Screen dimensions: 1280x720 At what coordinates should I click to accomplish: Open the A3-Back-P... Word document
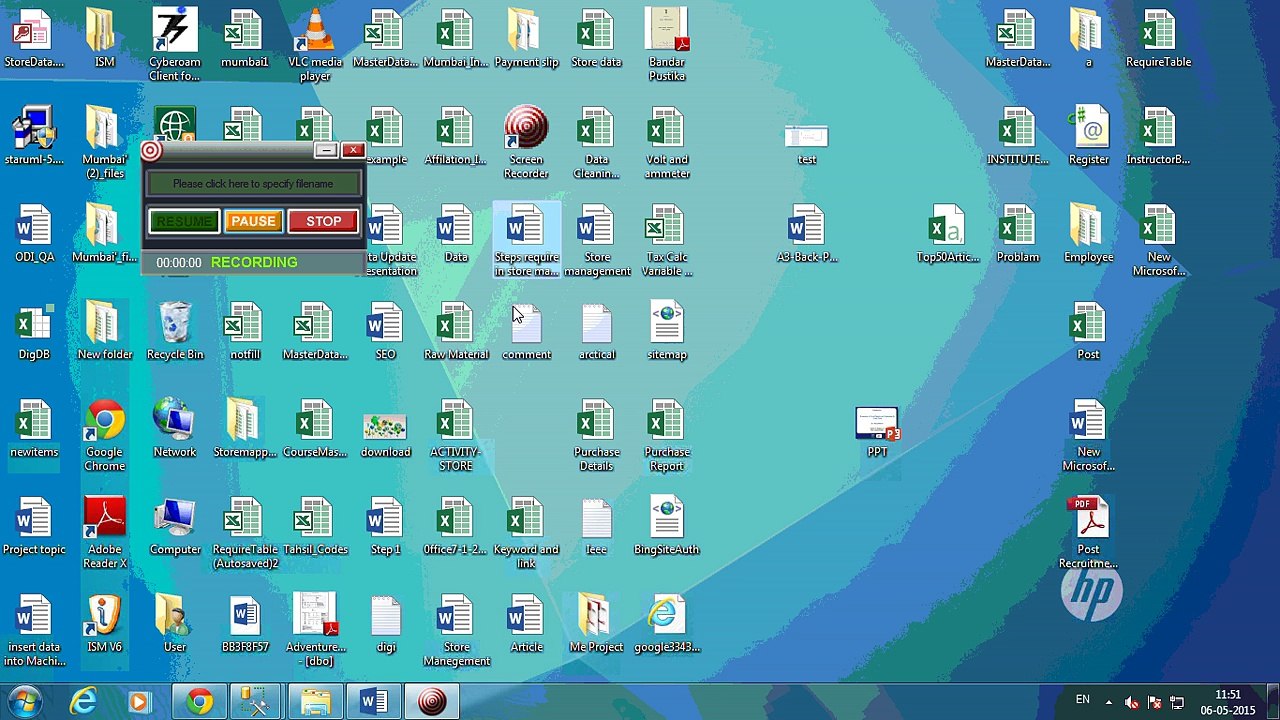click(x=807, y=234)
